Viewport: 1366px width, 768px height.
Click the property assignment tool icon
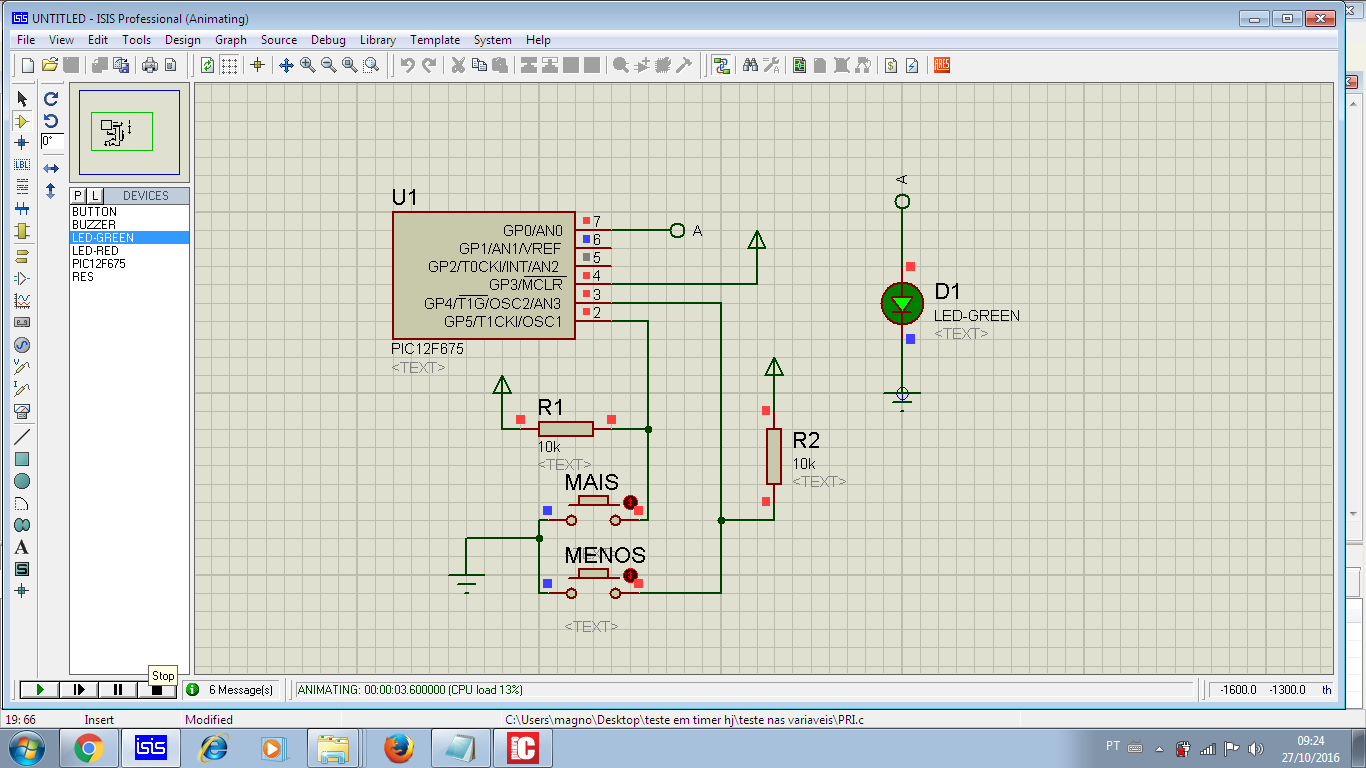(771, 65)
